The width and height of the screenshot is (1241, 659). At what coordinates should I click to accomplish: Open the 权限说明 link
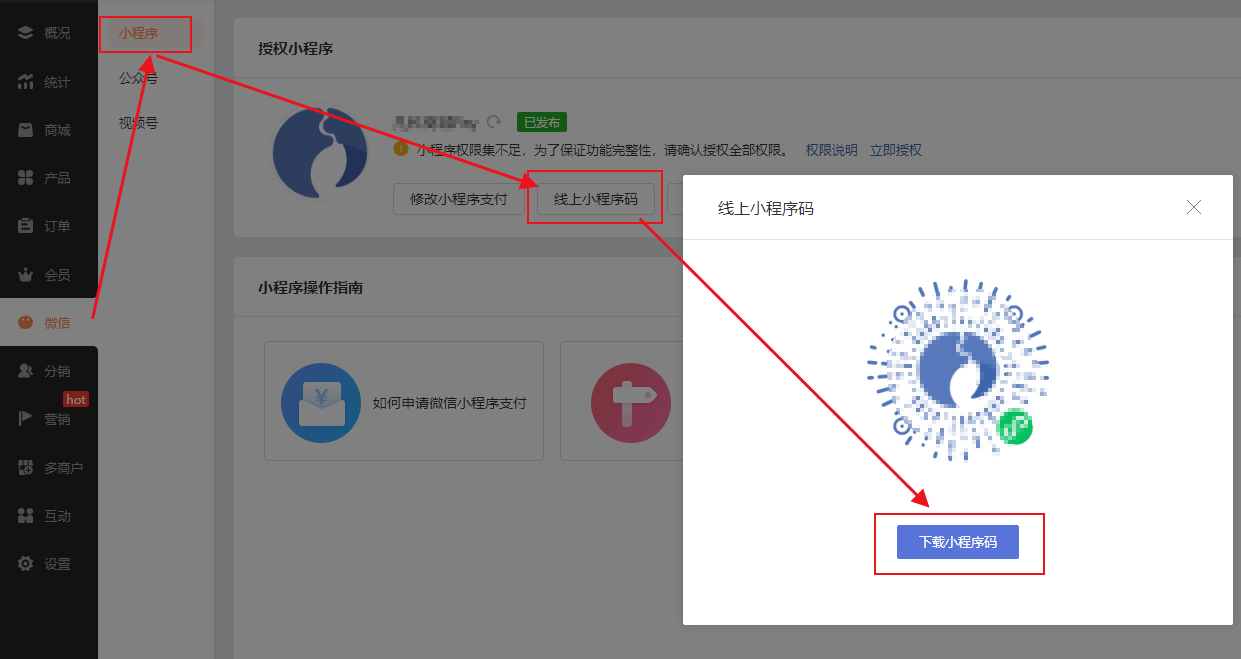pyautogui.click(x=832, y=150)
